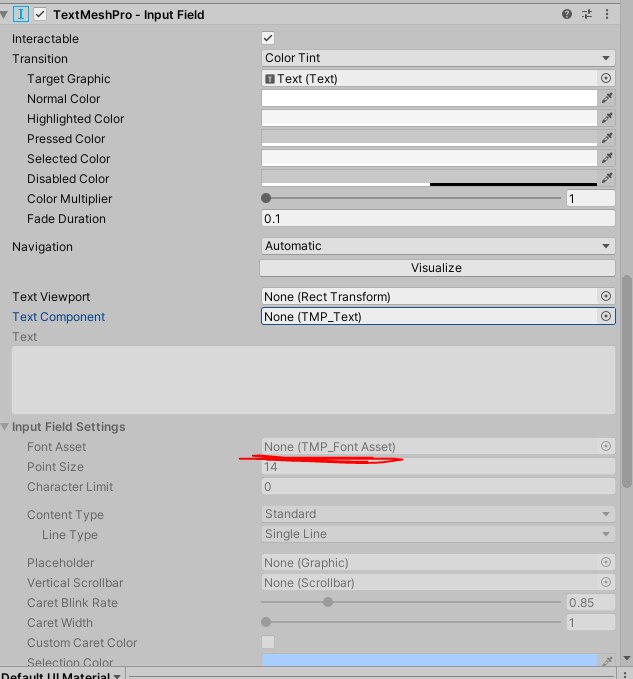Pick Selected Color with the eyedropper
The width and height of the screenshot is (633, 679).
[x=607, y=158]
